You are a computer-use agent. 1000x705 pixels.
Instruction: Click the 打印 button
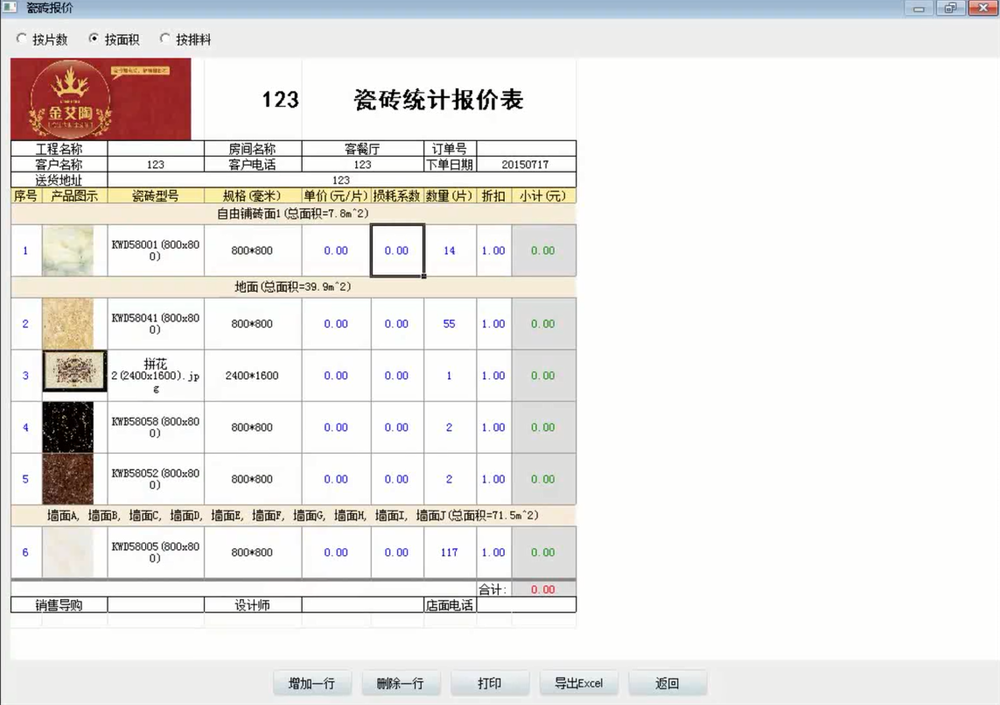(490, 682)
